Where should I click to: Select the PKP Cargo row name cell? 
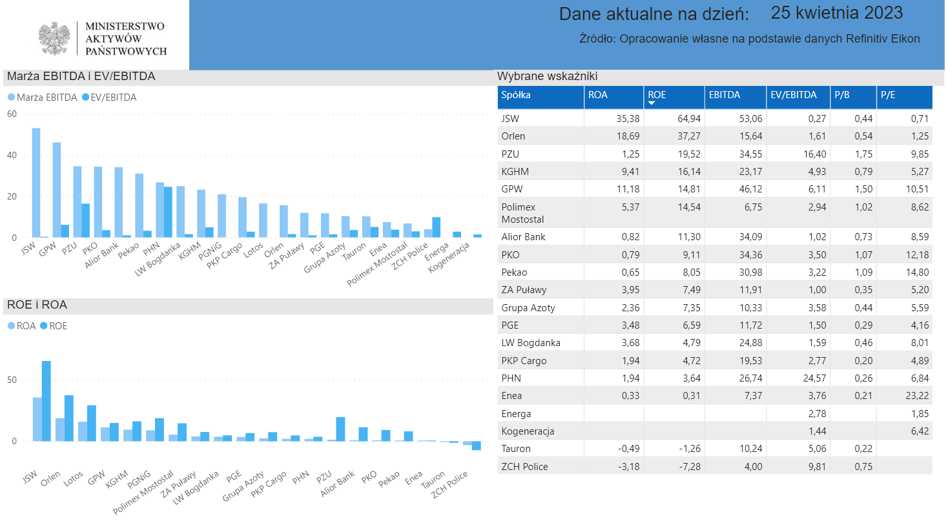point(541,360)
